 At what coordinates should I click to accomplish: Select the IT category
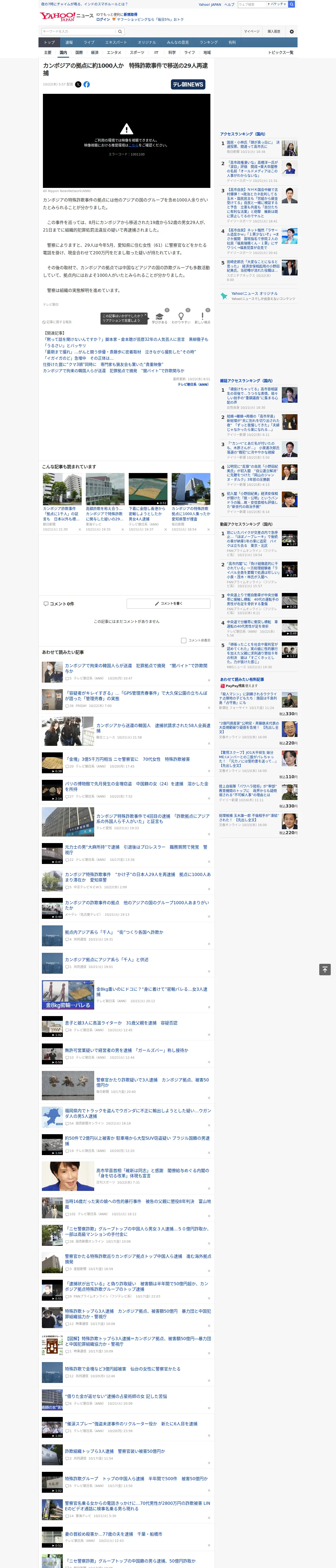click(156, 52)
